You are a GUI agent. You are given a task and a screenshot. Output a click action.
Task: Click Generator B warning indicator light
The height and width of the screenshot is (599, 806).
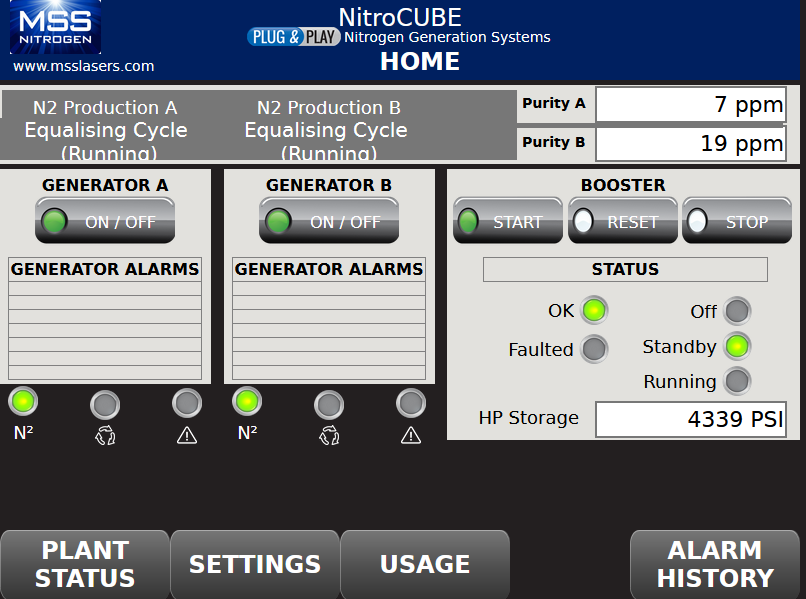pyautogui.click(x=411, y=403)
